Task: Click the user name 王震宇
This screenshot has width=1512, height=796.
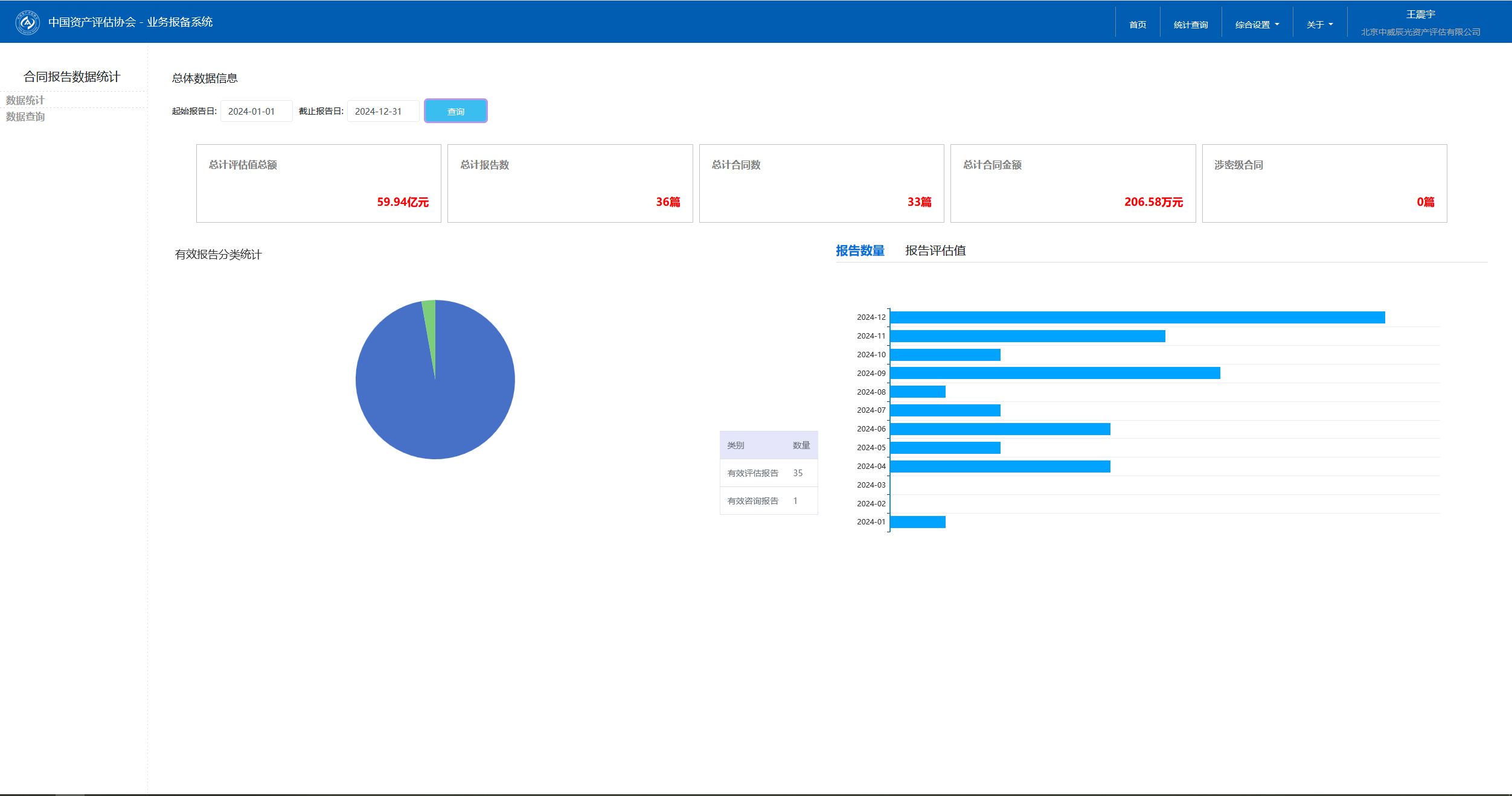Action: [1420, 14]
